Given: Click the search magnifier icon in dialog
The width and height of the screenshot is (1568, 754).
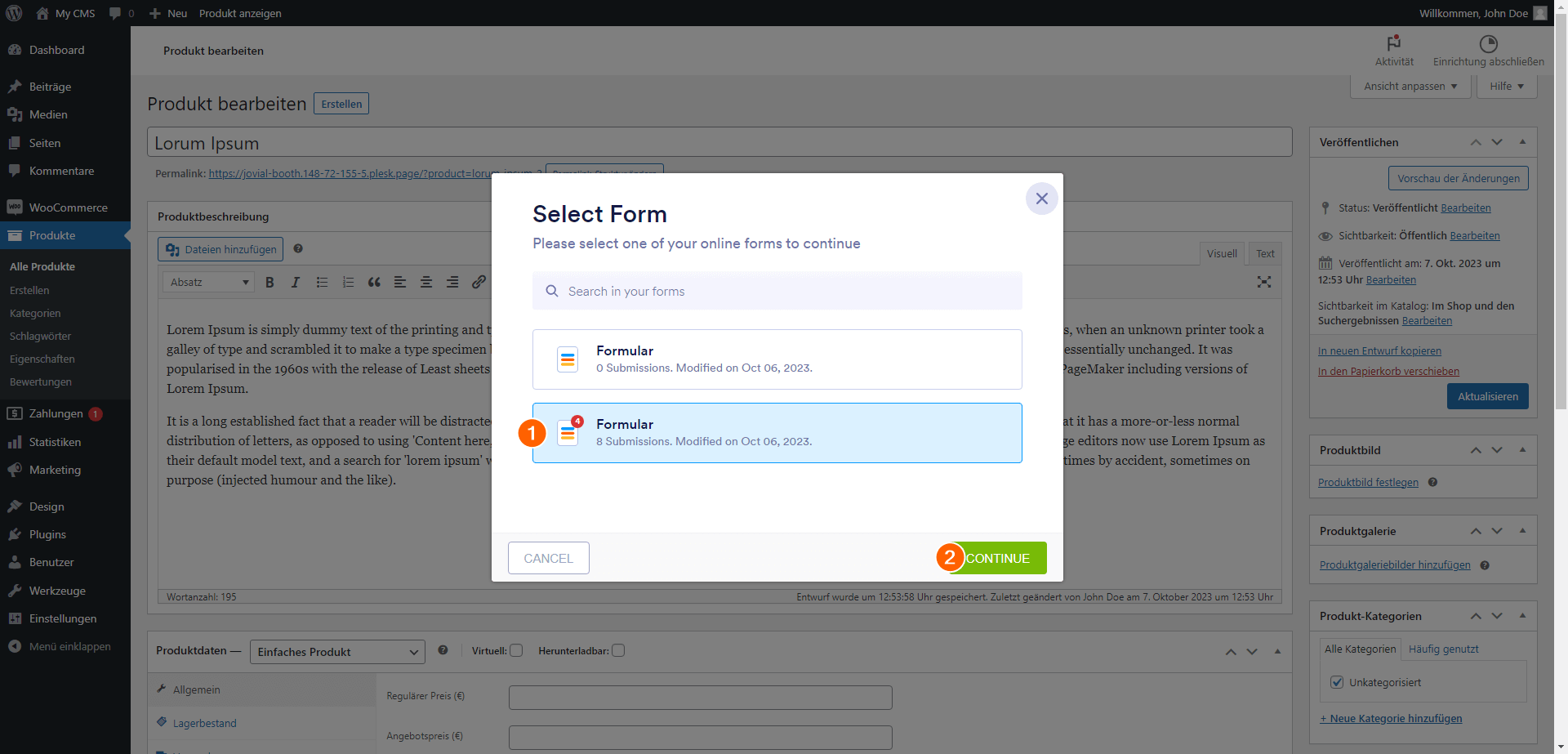Looking at the screenshot, I should (552, 291).
